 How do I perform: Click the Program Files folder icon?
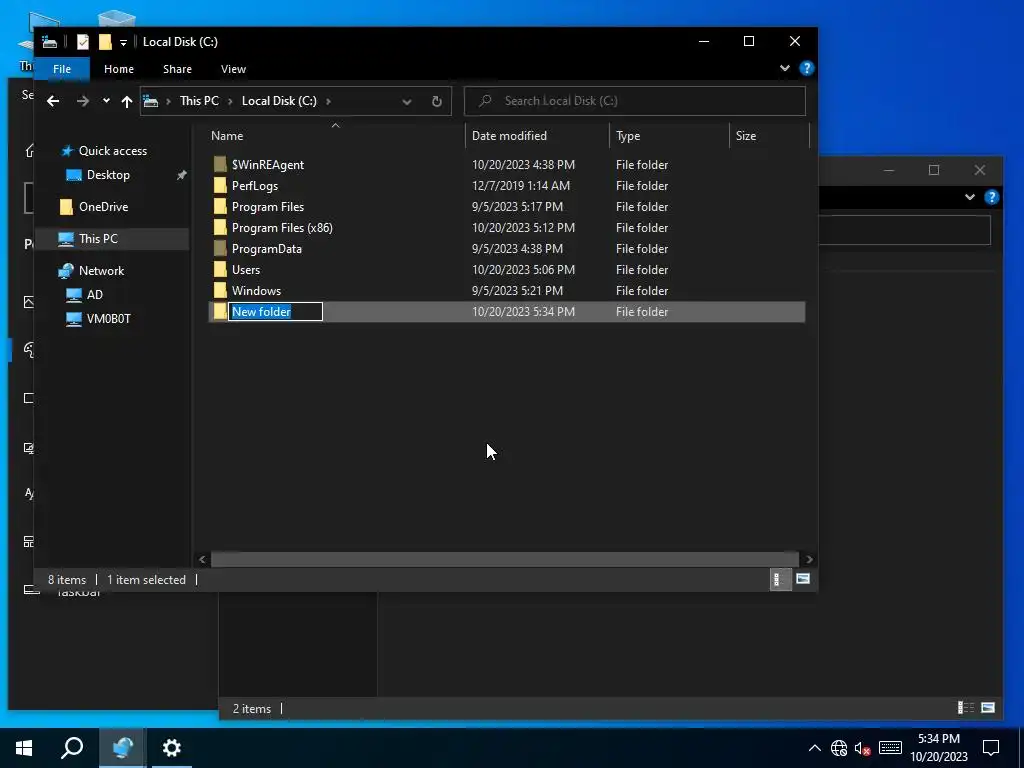pyautogui.click(x=220, y=206)
